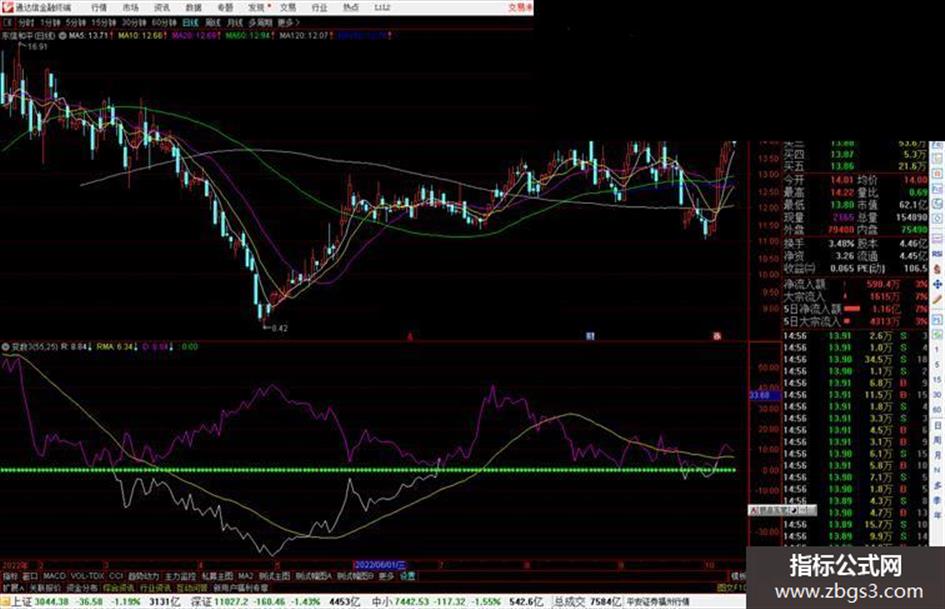Open the 互动问答 tab

coord(192,587)
